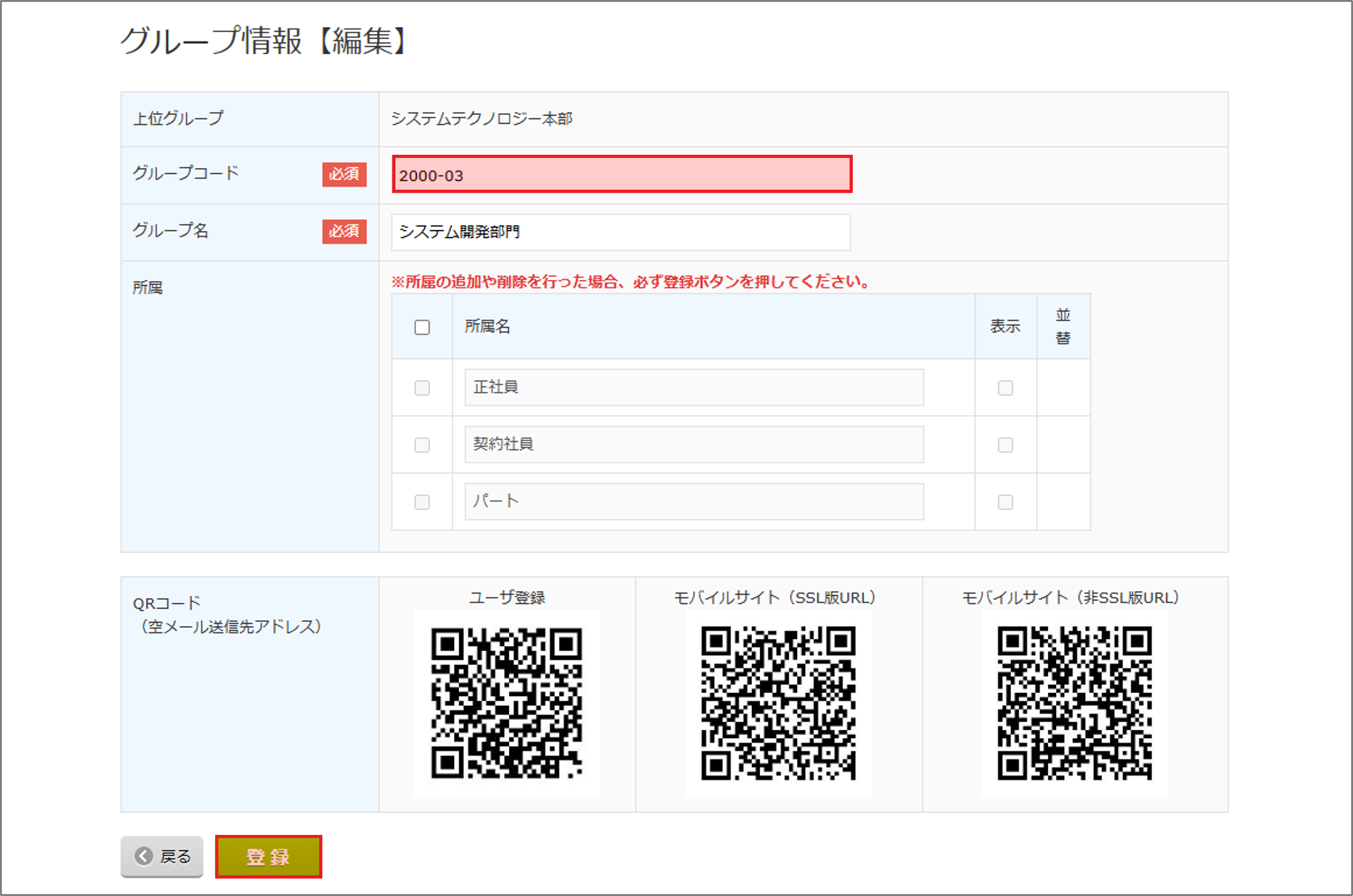The height and width of the screenshot is (896, 1353).
Task: Click the グループ情報【編集】 page heading
Action: (x=264, y=40)
